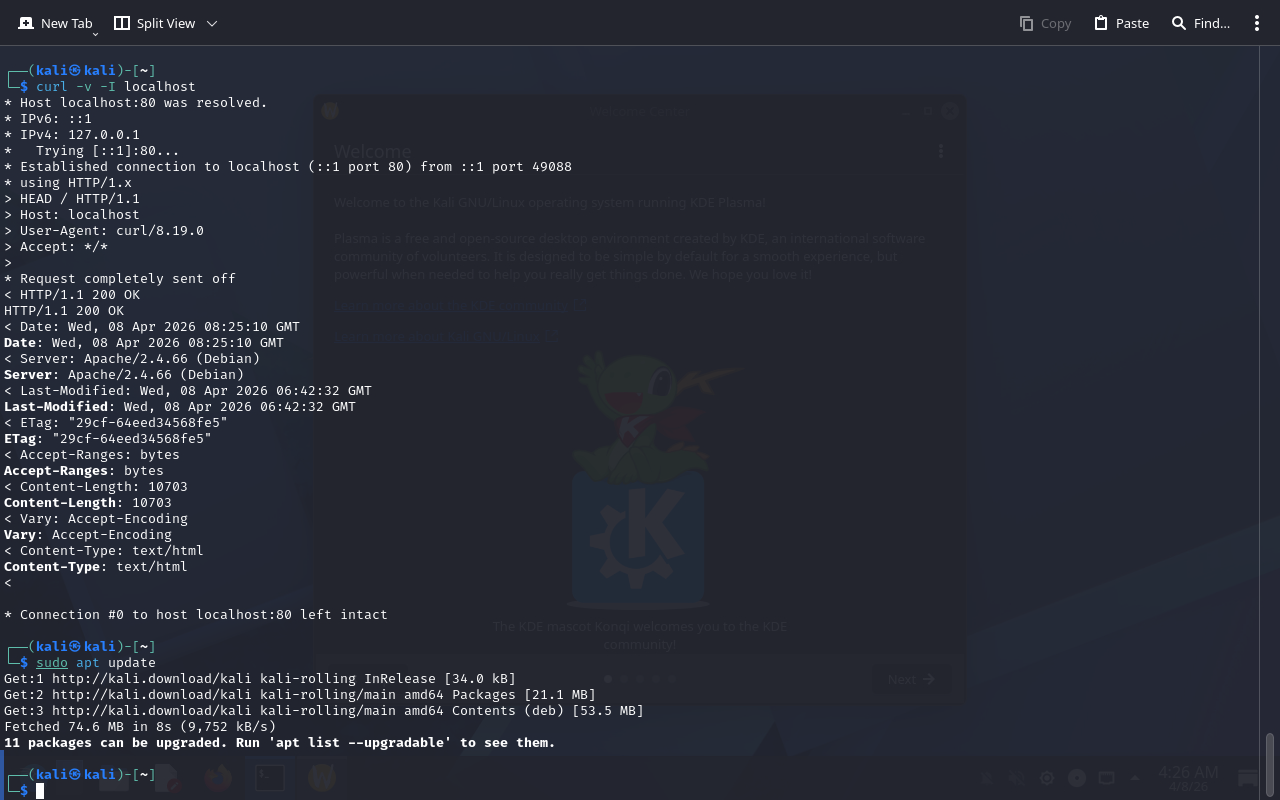Screen dimensions: 1280x800
Task: Click the Copy toolbar button
Action: point(1045,23)
